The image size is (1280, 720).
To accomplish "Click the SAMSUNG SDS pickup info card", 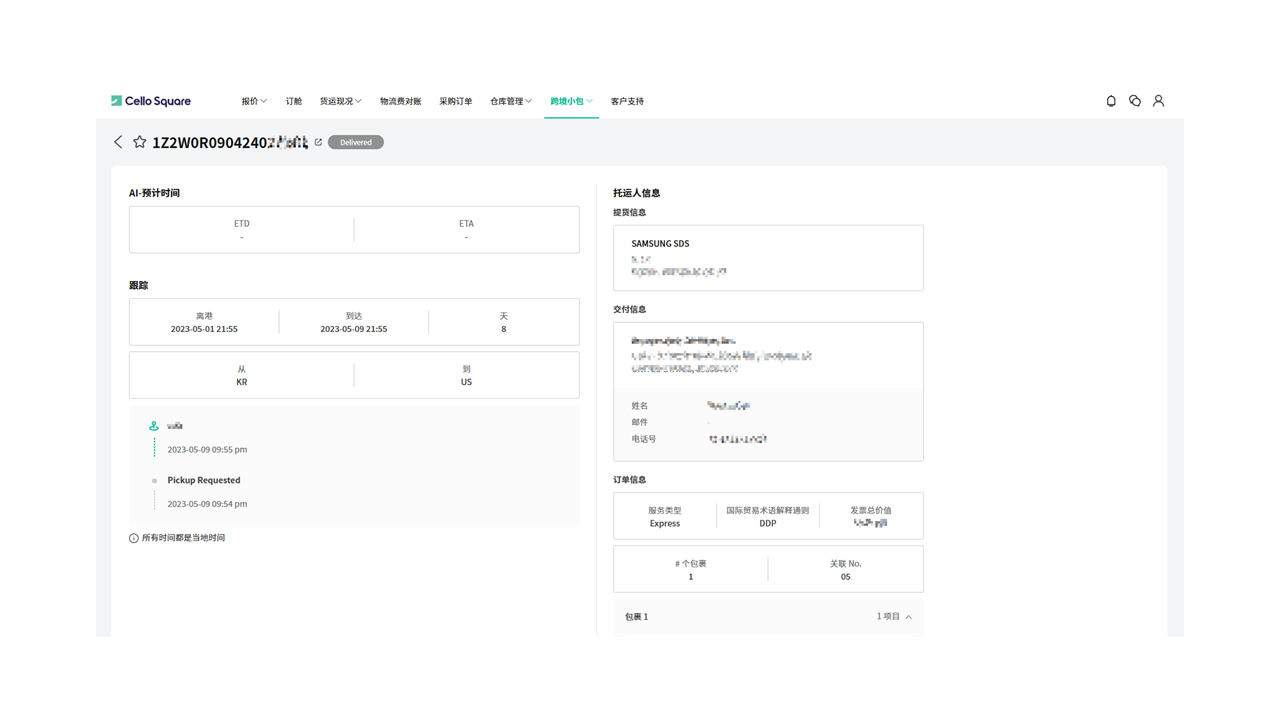I will tap(768, 257).
